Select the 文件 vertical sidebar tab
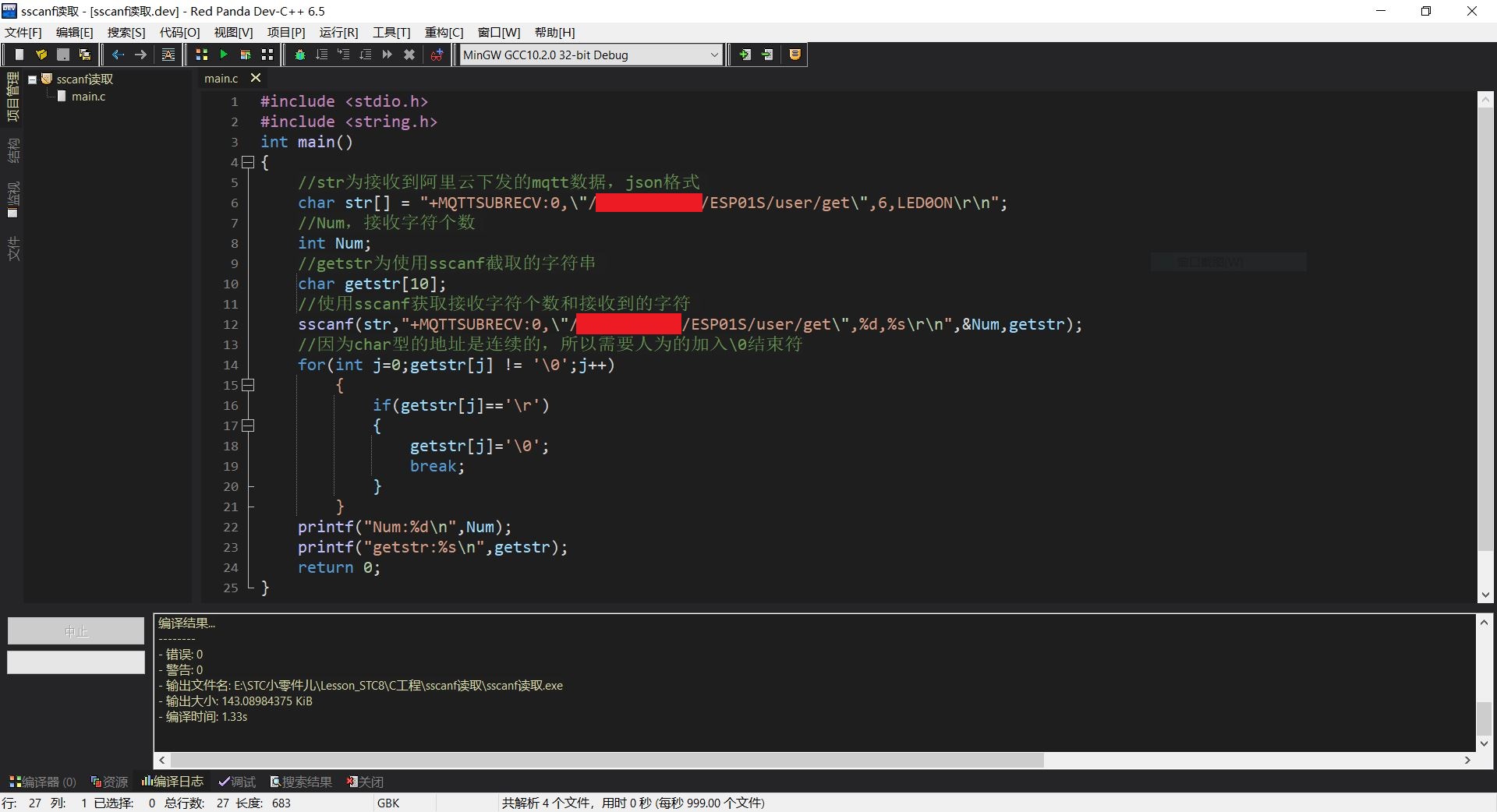Viewport: 1497px width, 812px height. point(13,249)
